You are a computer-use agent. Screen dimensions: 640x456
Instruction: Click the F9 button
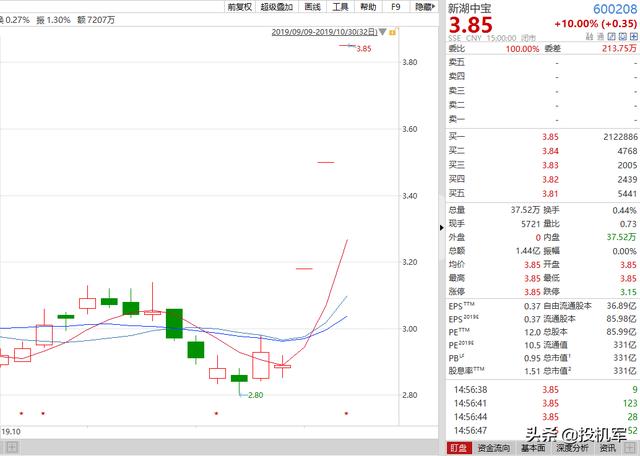point(396,7)
